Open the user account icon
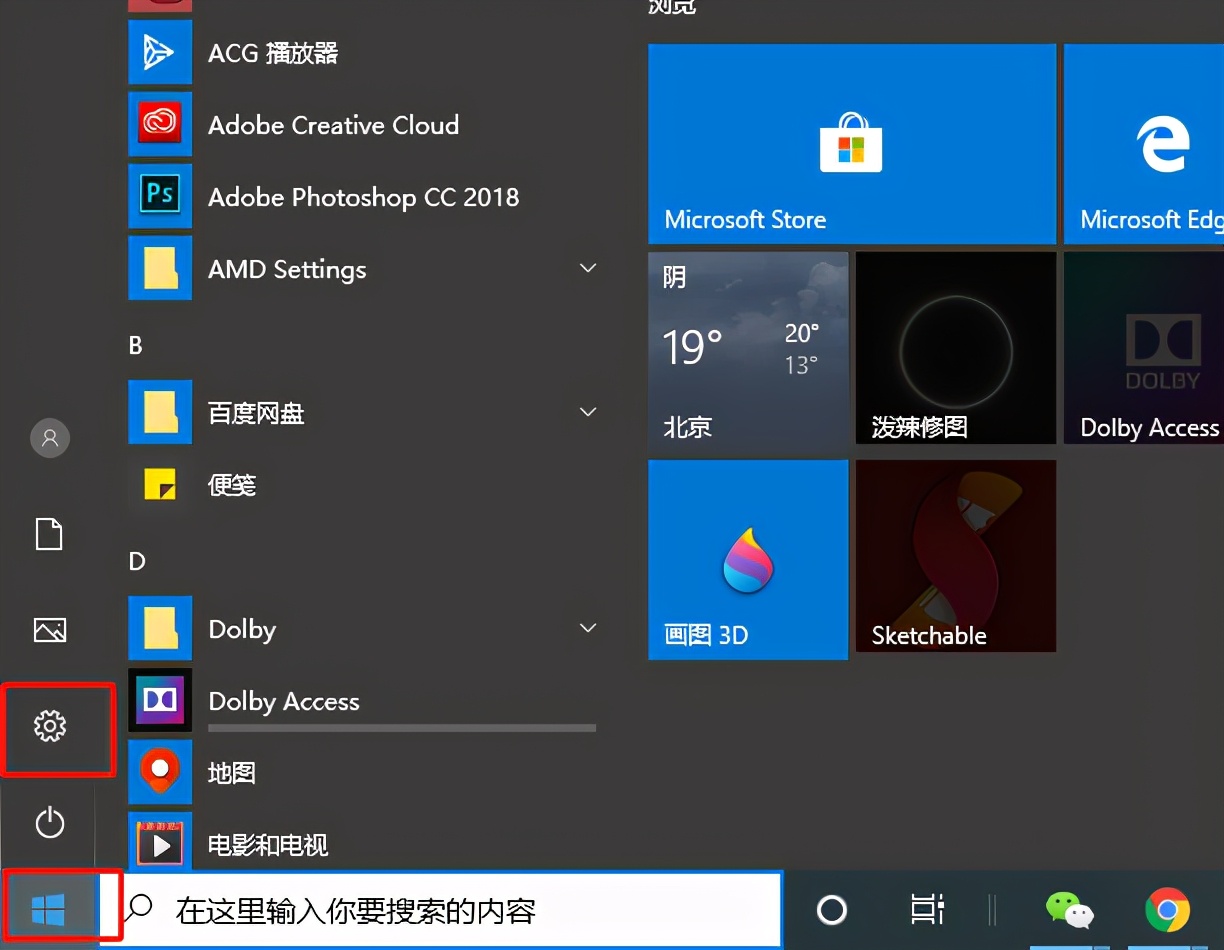The width and height of the screenshot is (1224, 950). [x=49, y=438]
